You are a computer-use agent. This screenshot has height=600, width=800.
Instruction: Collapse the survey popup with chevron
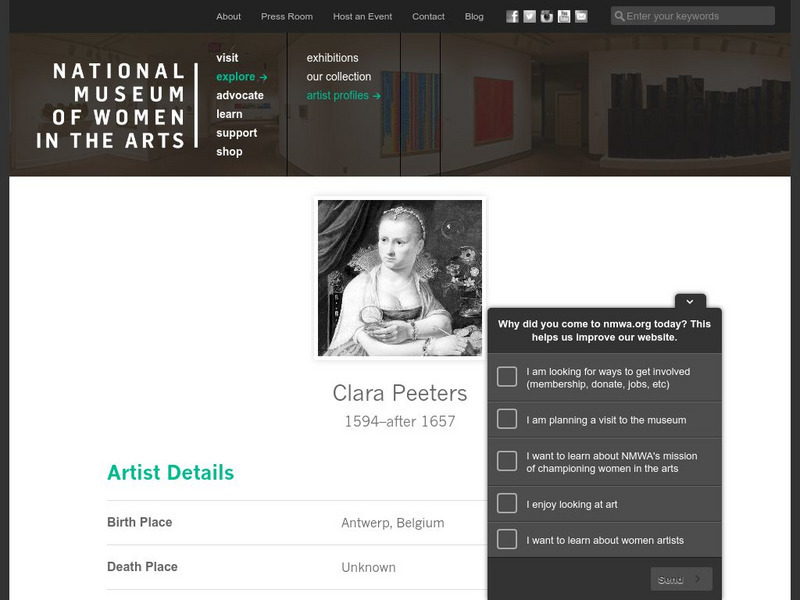690,302
